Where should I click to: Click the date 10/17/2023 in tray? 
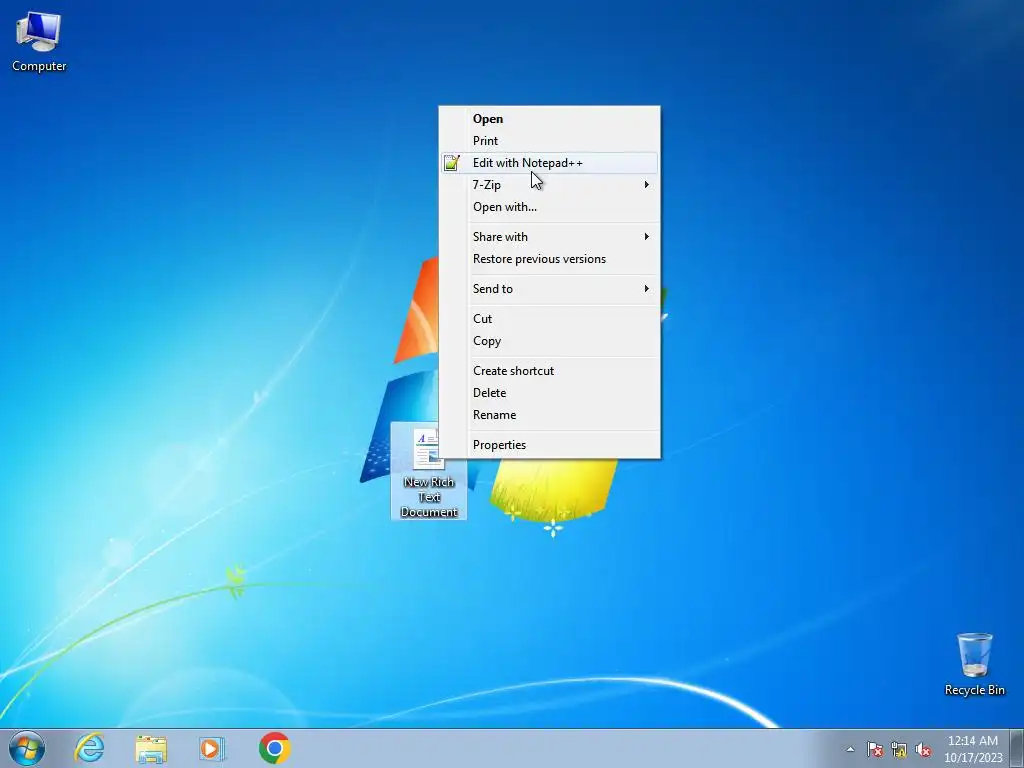[973, 758]
